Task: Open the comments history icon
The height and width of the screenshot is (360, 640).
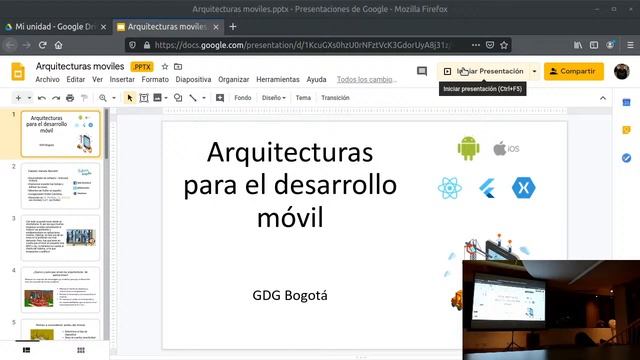Action: click(x=422, y=71)
